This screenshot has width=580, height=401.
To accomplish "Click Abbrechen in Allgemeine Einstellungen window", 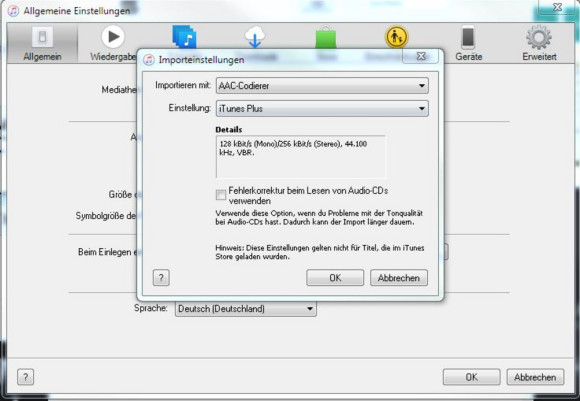I will coord(535,377).
